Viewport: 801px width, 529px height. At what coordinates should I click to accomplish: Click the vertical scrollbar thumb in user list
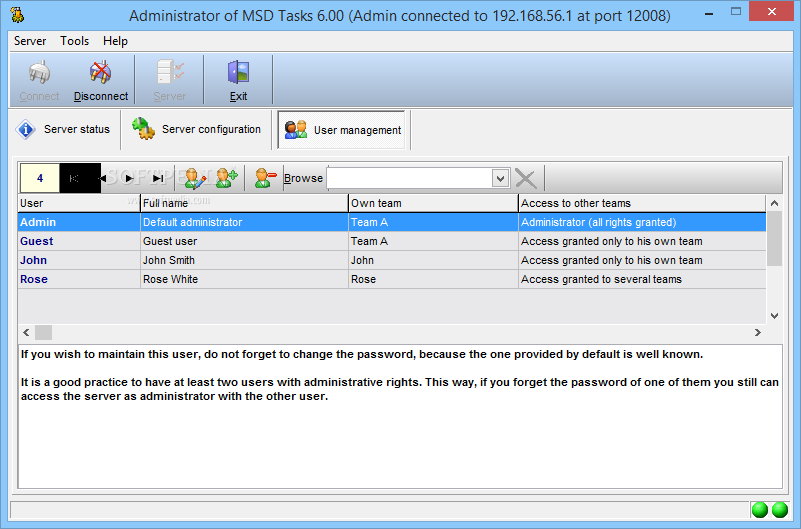[x=774, y=238]
